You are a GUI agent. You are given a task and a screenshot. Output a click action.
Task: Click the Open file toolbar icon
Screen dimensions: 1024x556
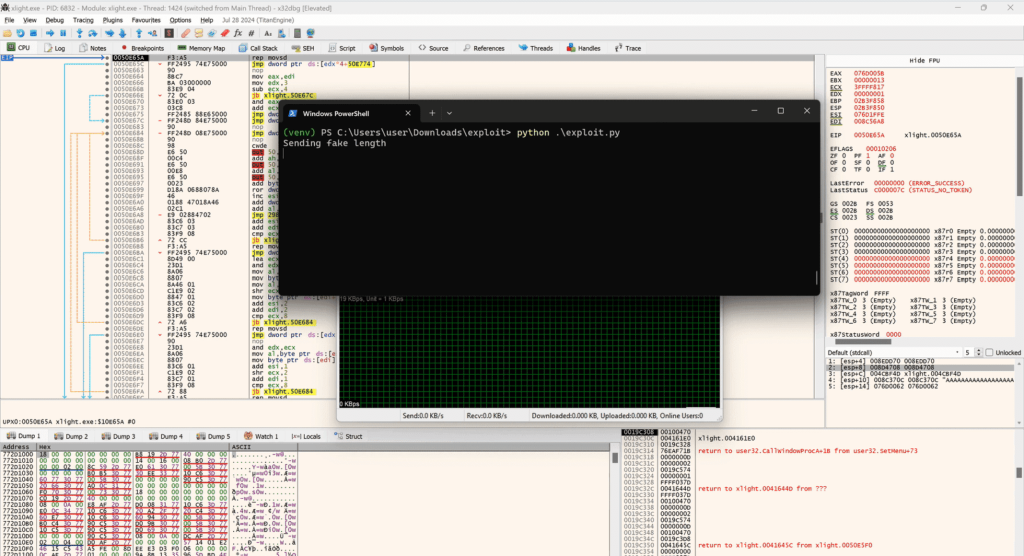pos(7,33)
